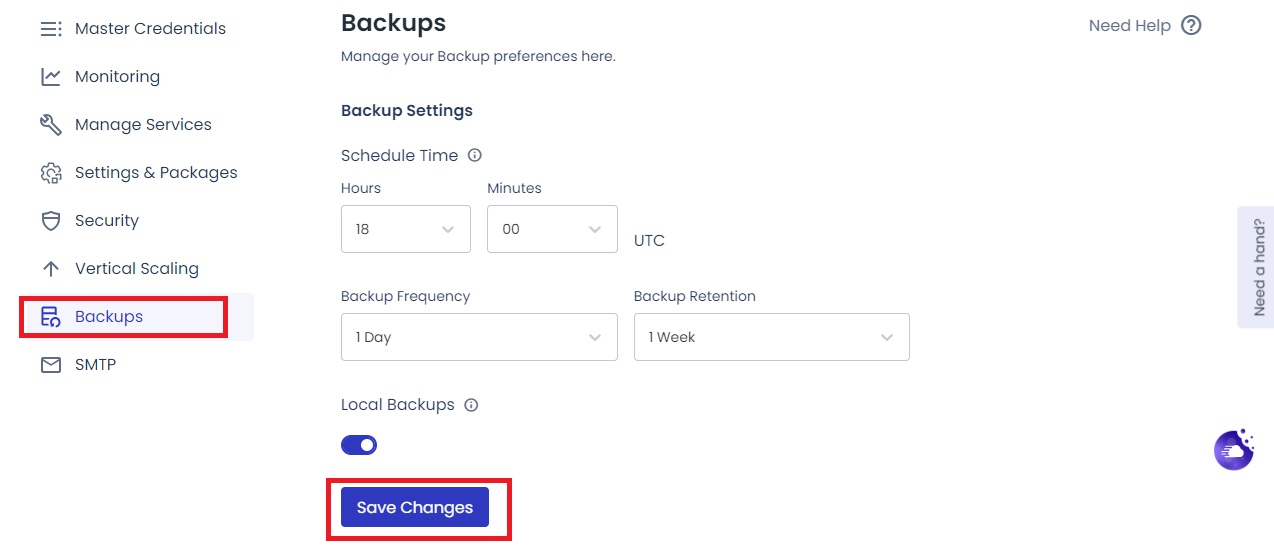Select Backups in the sidebar menu

[x=109, y=317]
